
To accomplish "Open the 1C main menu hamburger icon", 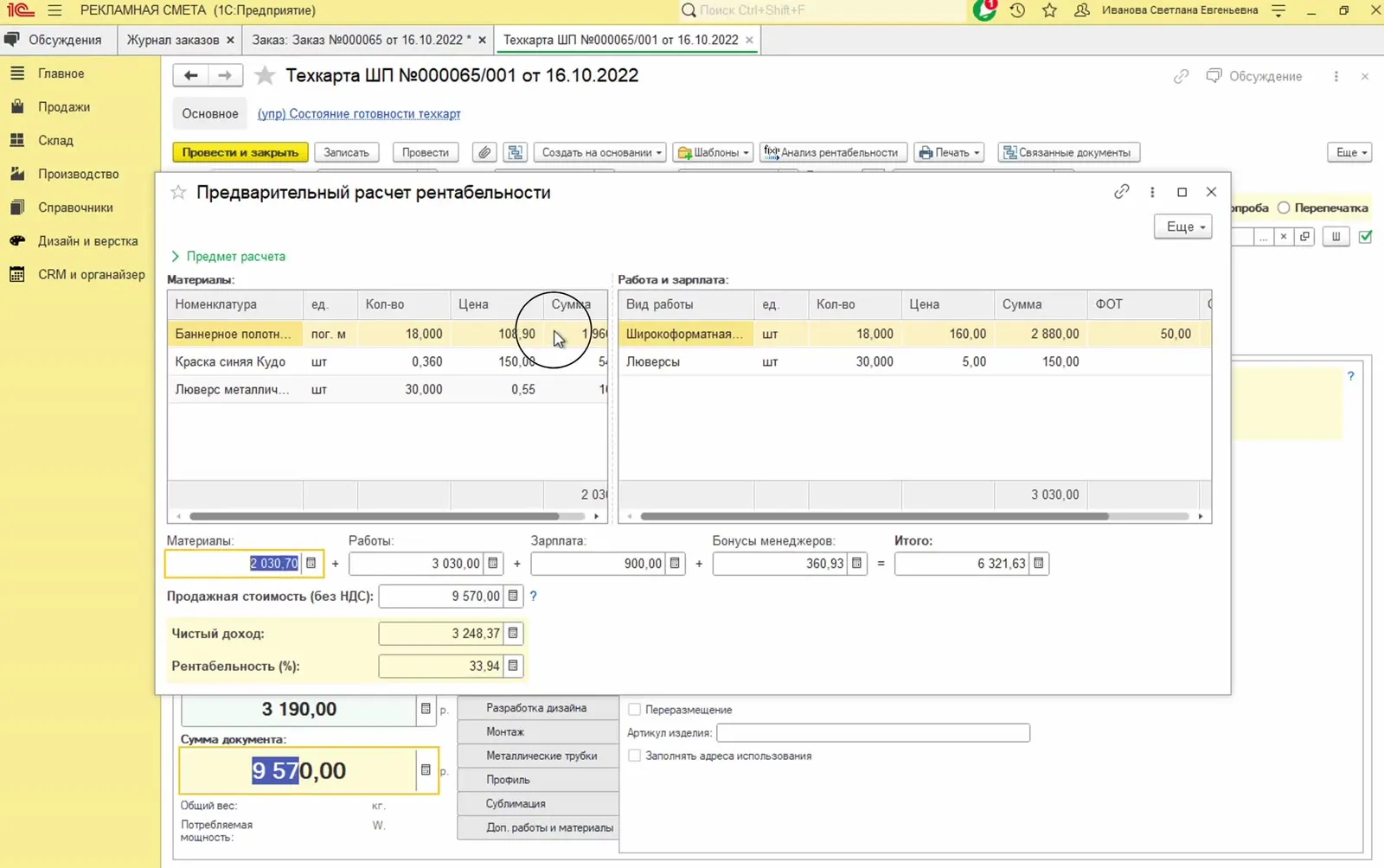I will (54, 10).
